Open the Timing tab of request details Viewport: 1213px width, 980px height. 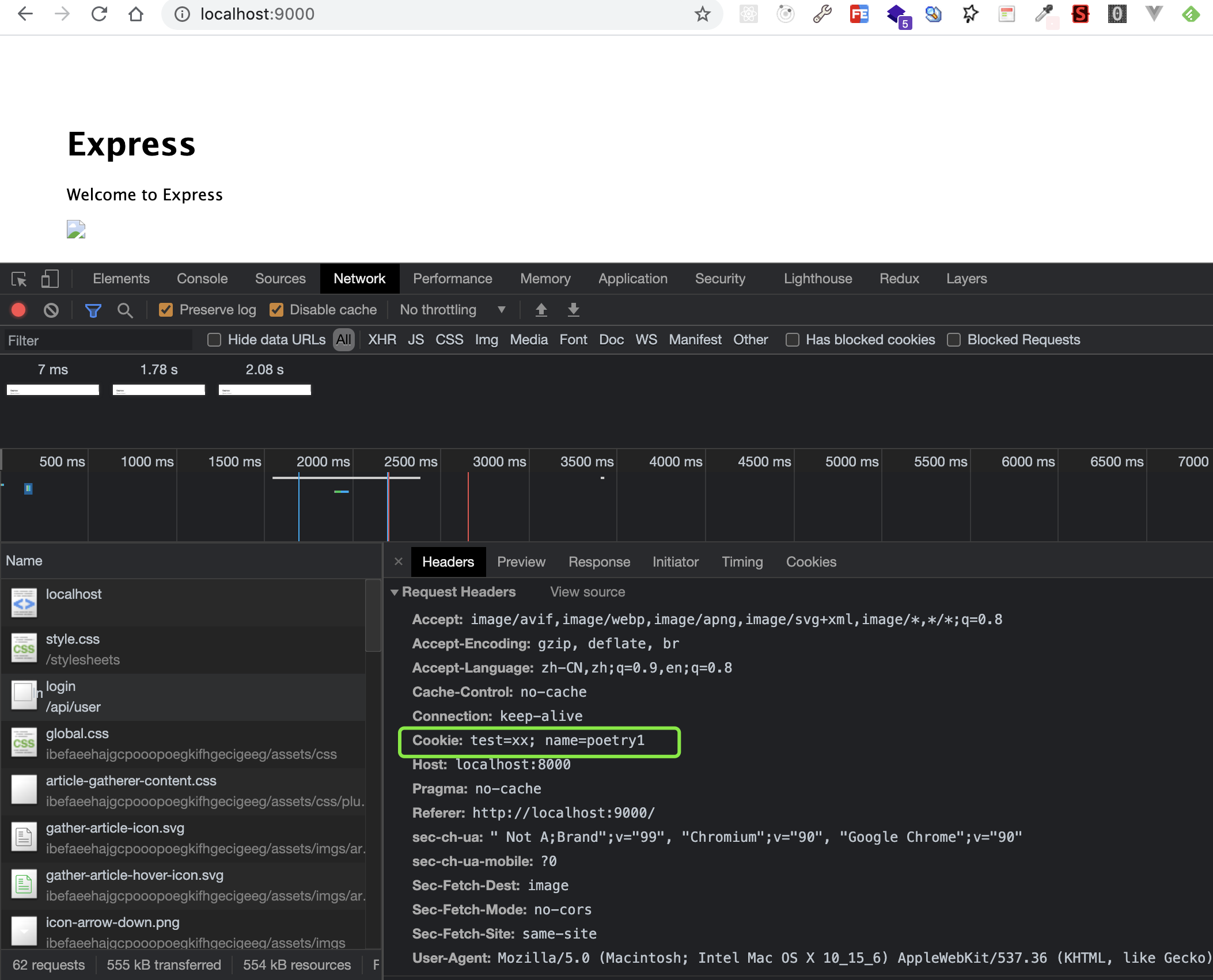pyautogui.click(x=742, y=562)
